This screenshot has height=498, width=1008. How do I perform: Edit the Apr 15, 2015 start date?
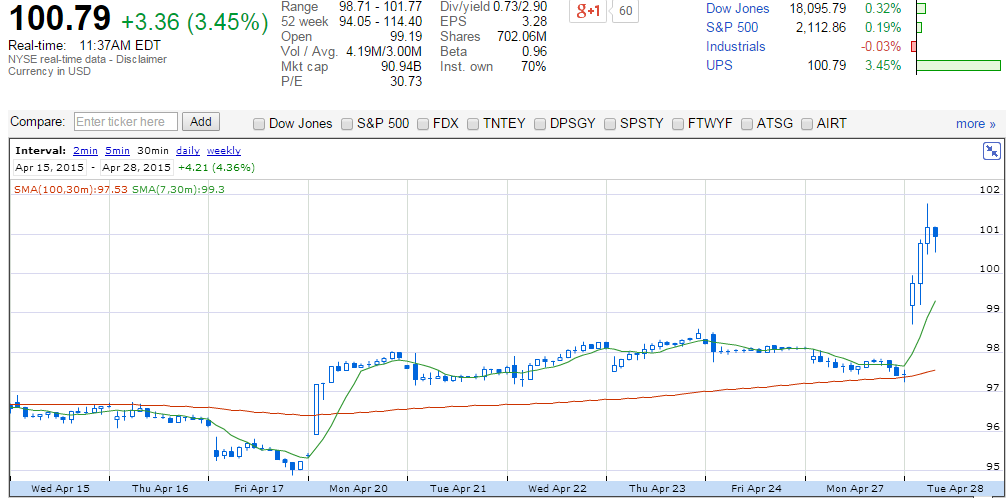coord(50,168)
